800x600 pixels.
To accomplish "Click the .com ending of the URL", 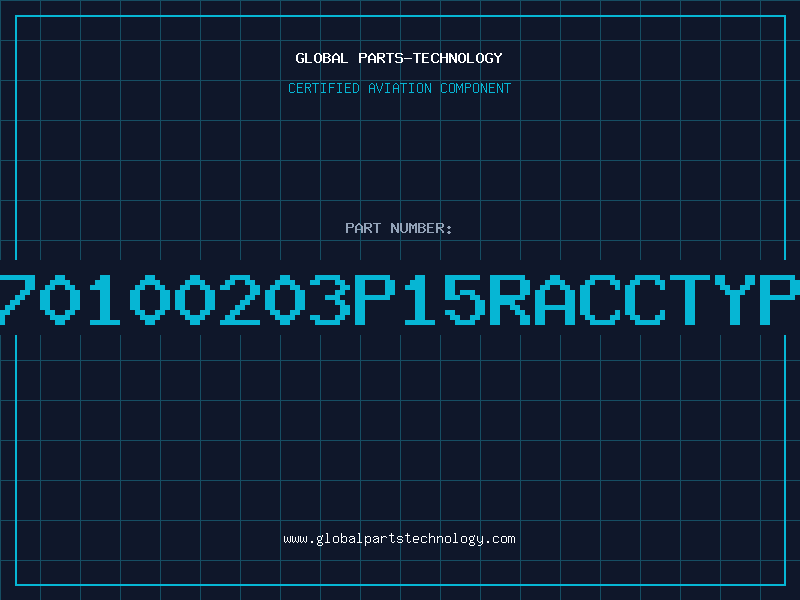I will click(500, 539).
